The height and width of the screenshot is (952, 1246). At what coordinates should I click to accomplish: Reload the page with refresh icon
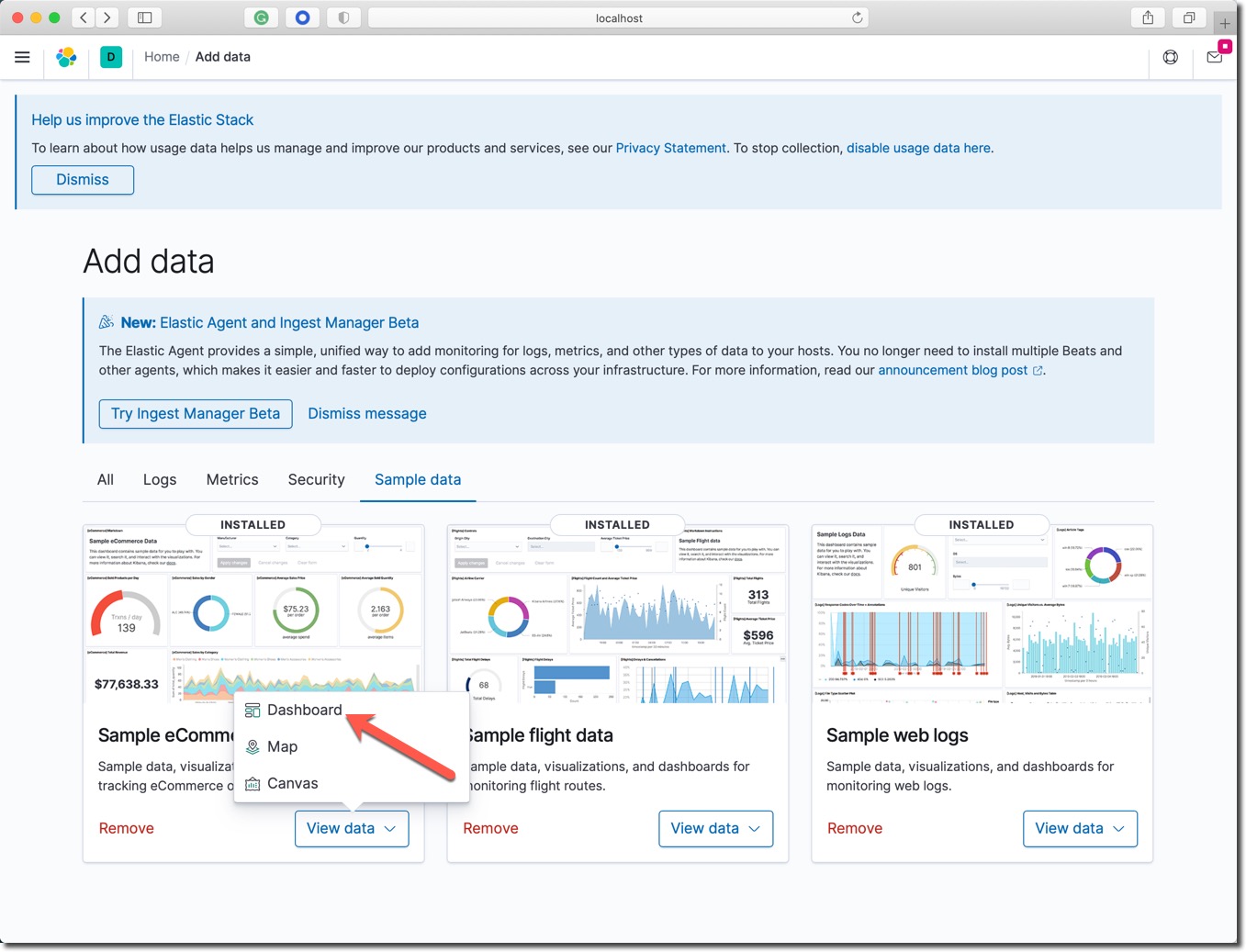(x=857, y=17)
